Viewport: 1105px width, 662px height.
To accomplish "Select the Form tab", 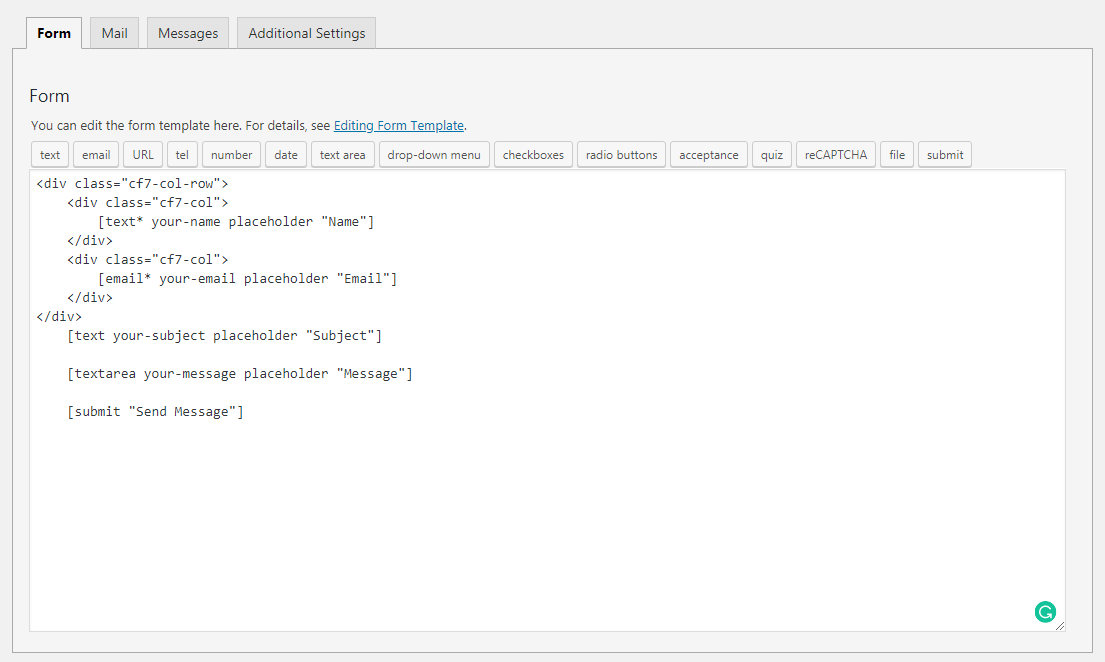I will tap(54, 33).
